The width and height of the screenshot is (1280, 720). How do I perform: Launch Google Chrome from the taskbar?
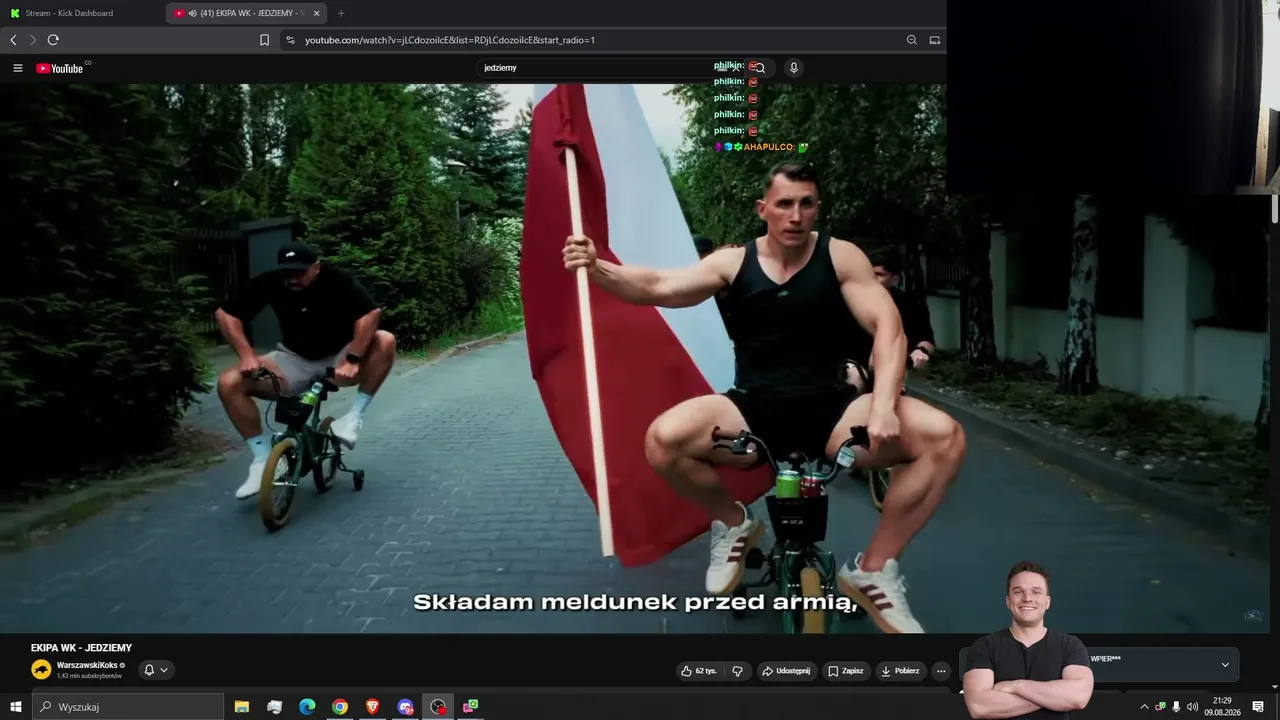coord(340,707)
